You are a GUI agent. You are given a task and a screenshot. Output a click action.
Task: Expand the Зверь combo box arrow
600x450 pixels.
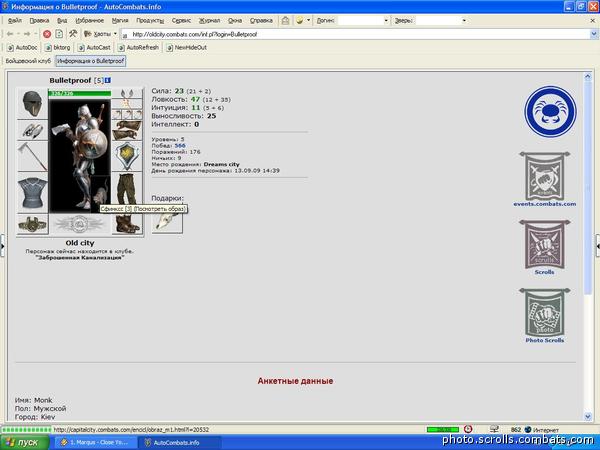464,20
